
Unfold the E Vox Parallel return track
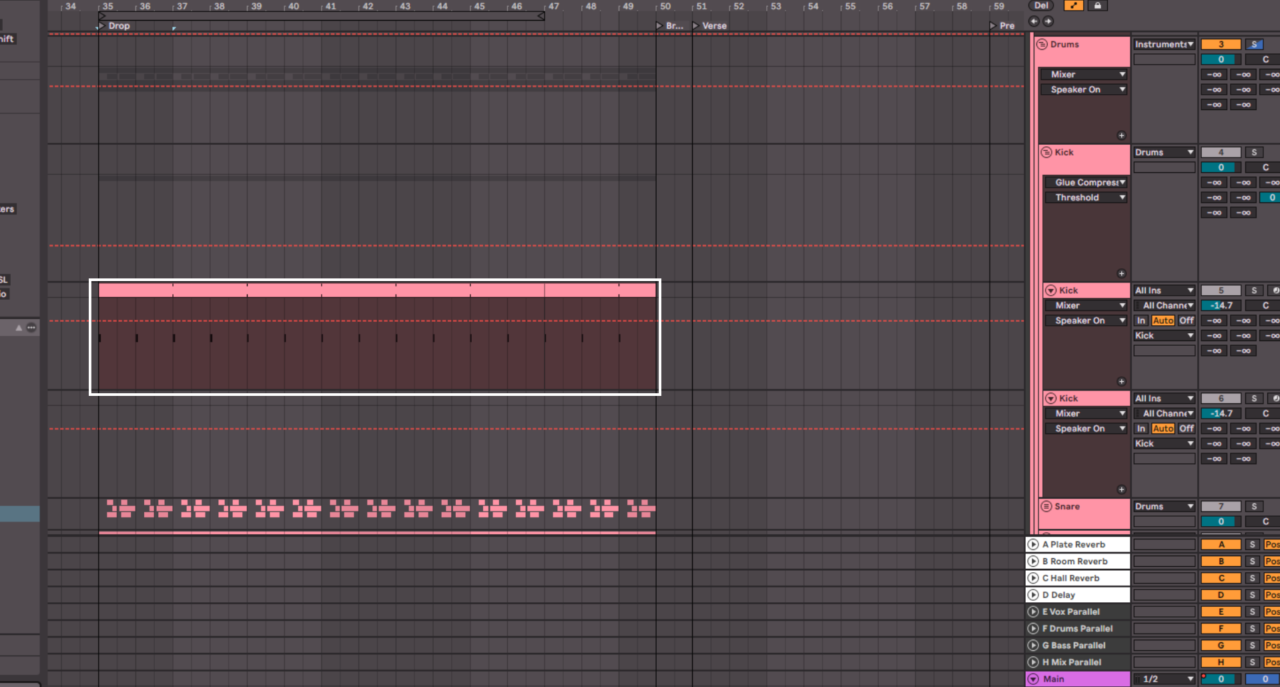[1033, 611]
